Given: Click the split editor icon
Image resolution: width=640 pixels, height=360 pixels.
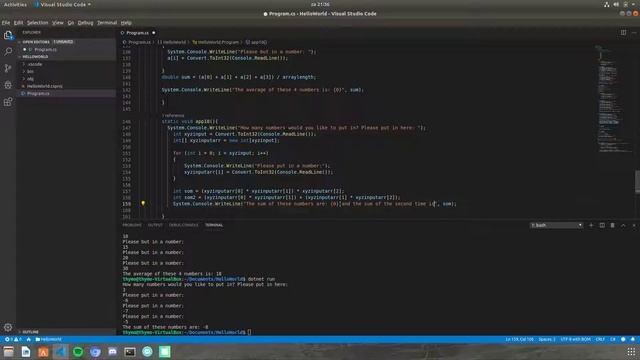Looking at the screenshot, I should [x=623, y=33].
